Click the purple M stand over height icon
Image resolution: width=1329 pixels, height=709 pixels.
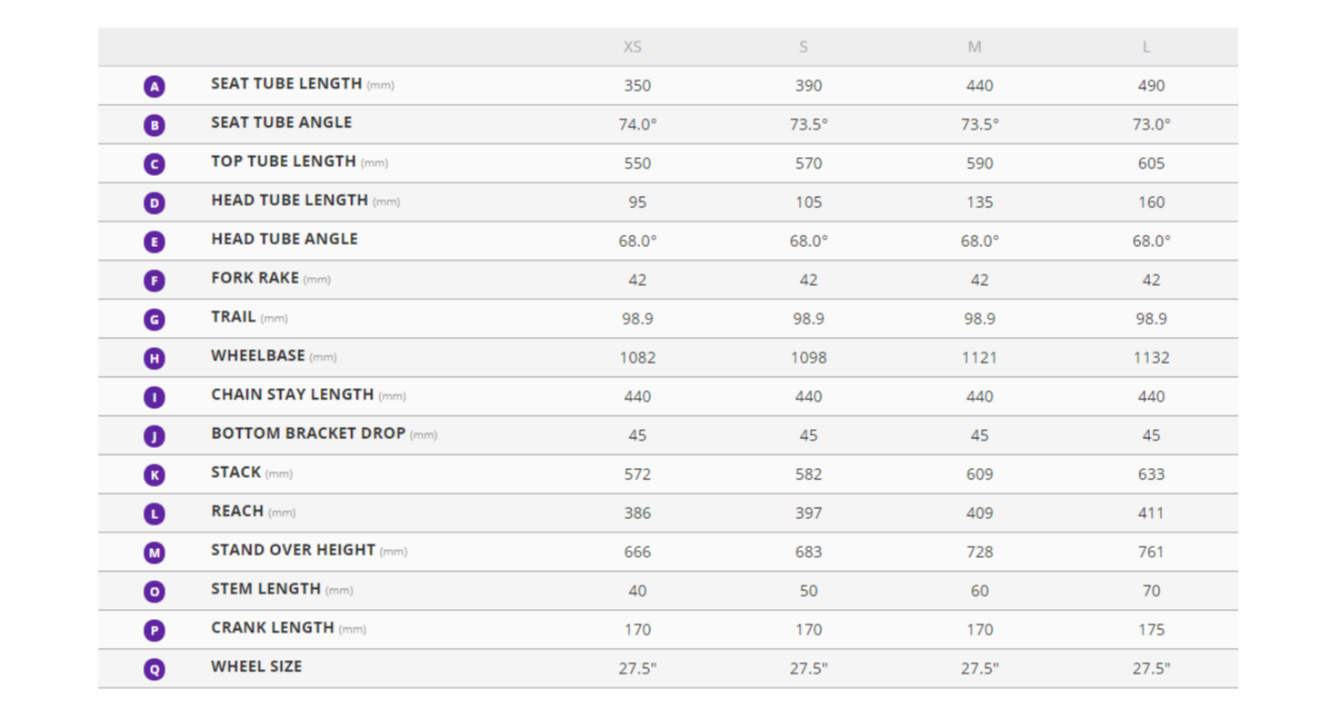click(154, 553)
